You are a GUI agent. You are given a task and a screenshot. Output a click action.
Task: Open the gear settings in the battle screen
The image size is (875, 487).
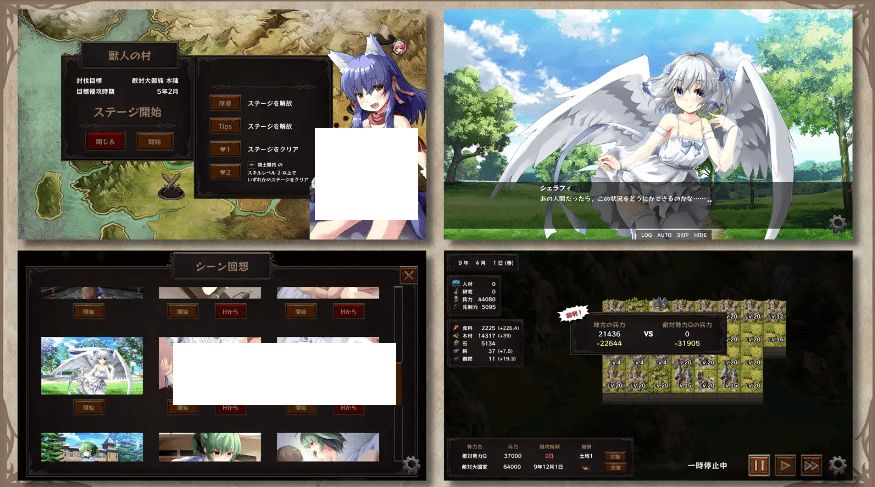point(837,465)
